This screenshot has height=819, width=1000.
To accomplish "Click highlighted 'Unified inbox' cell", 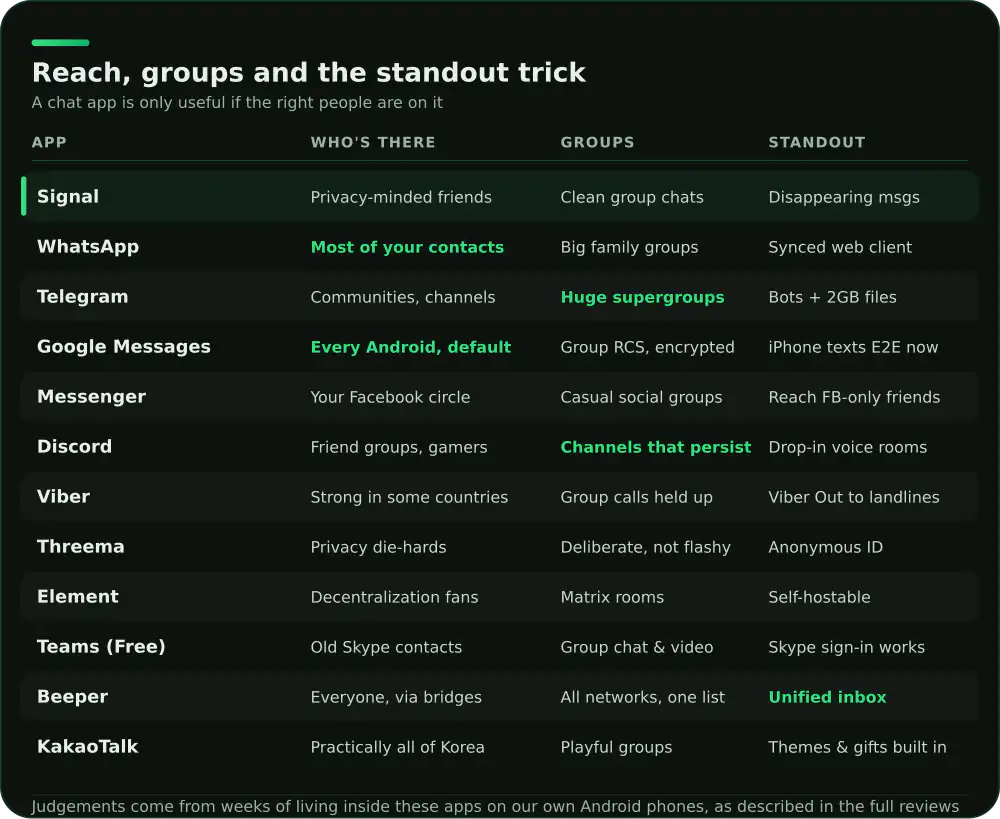I will tap(827, 697).
